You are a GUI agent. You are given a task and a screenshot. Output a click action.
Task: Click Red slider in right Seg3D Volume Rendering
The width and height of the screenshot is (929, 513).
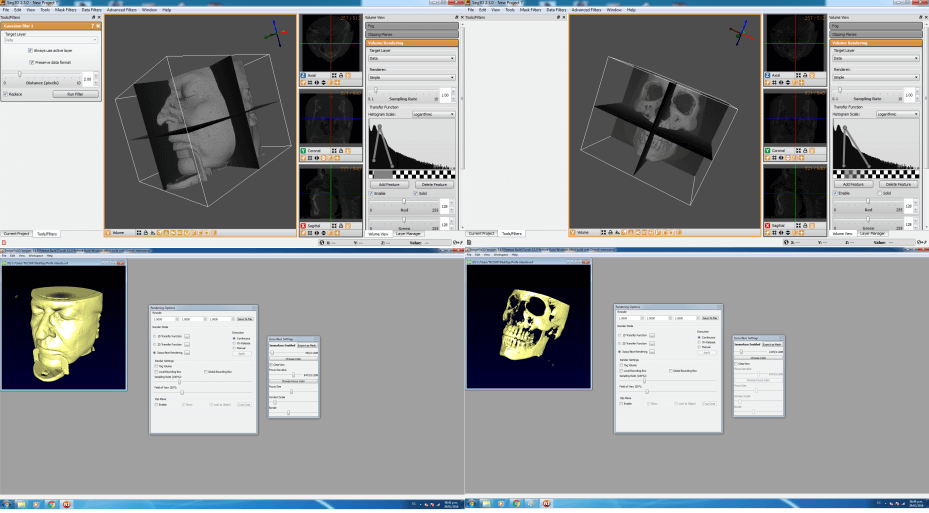868,201
